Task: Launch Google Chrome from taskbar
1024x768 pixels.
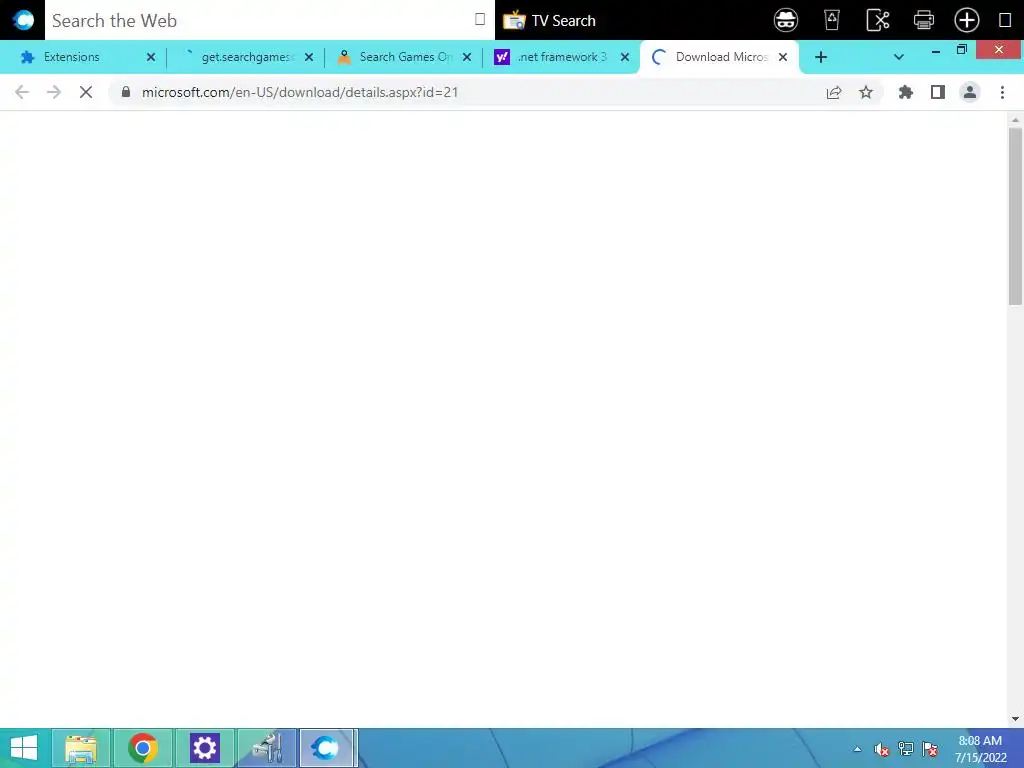Action: 143,748
